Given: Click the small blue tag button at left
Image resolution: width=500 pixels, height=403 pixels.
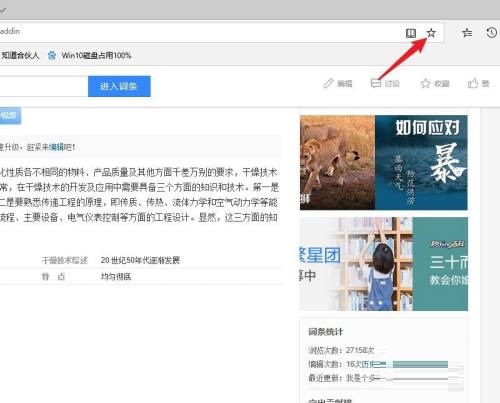Looking at the screenshot, I should pos(10,116).
